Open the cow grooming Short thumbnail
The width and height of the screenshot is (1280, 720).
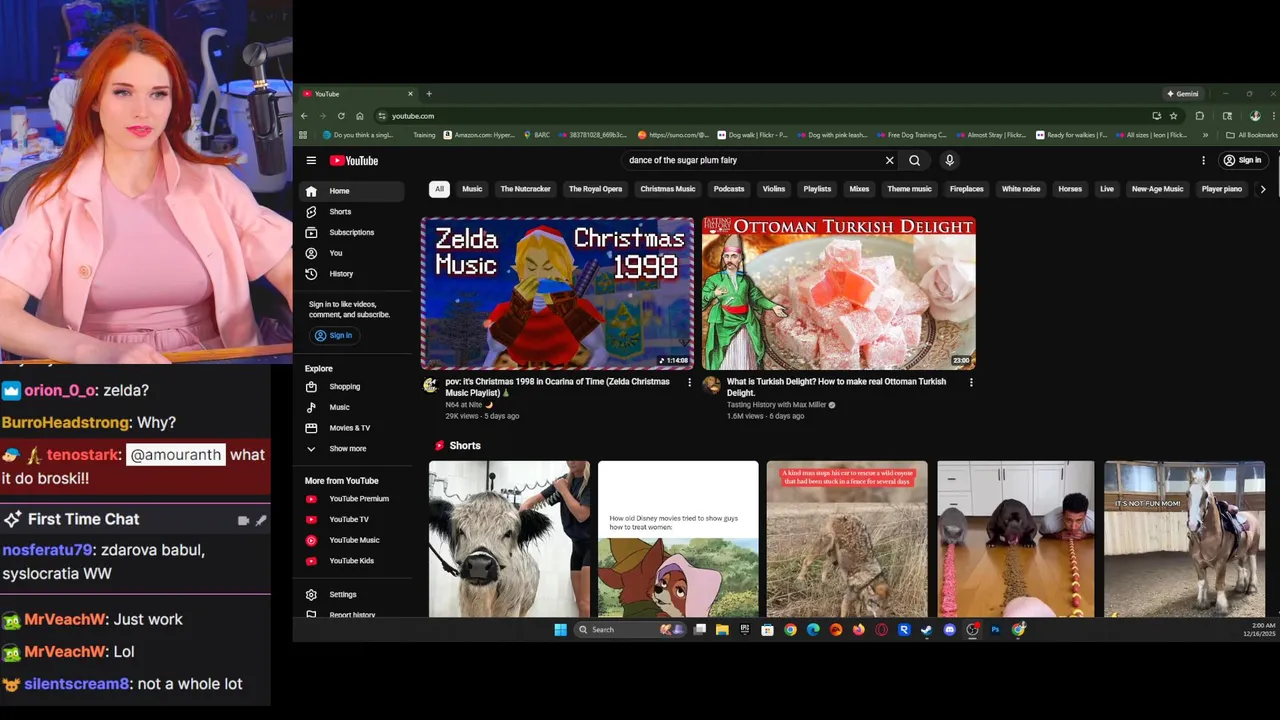pos(509,539)
